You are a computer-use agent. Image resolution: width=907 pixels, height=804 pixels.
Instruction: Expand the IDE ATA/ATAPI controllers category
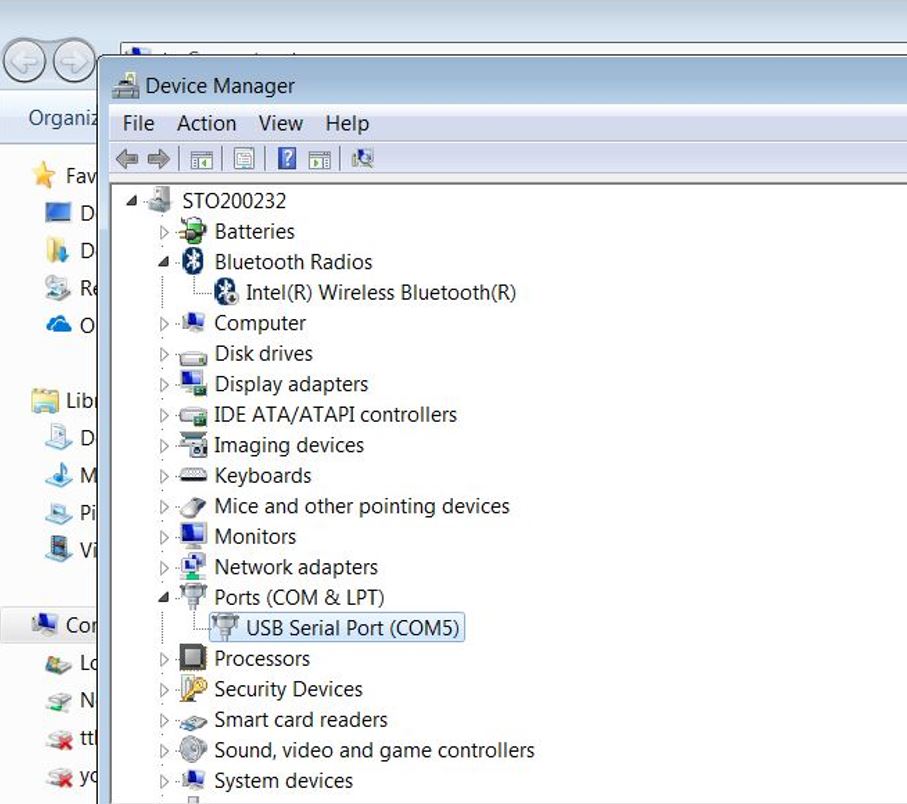click(x=164, y=415)
